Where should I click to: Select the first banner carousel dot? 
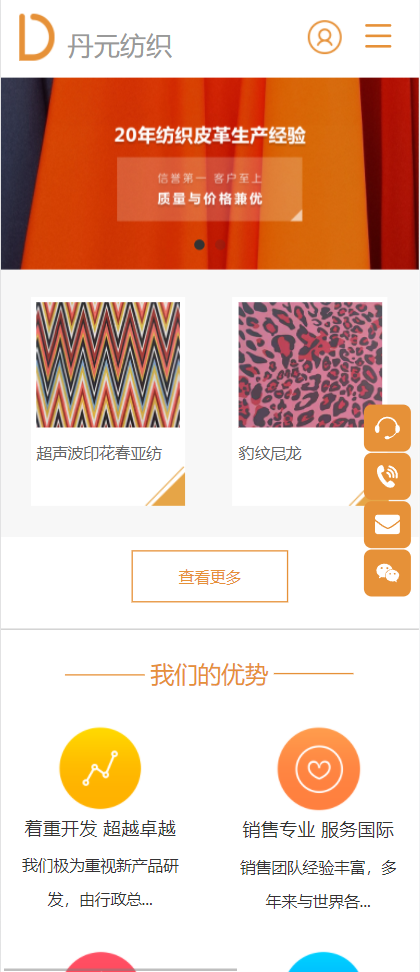point(199,244)
